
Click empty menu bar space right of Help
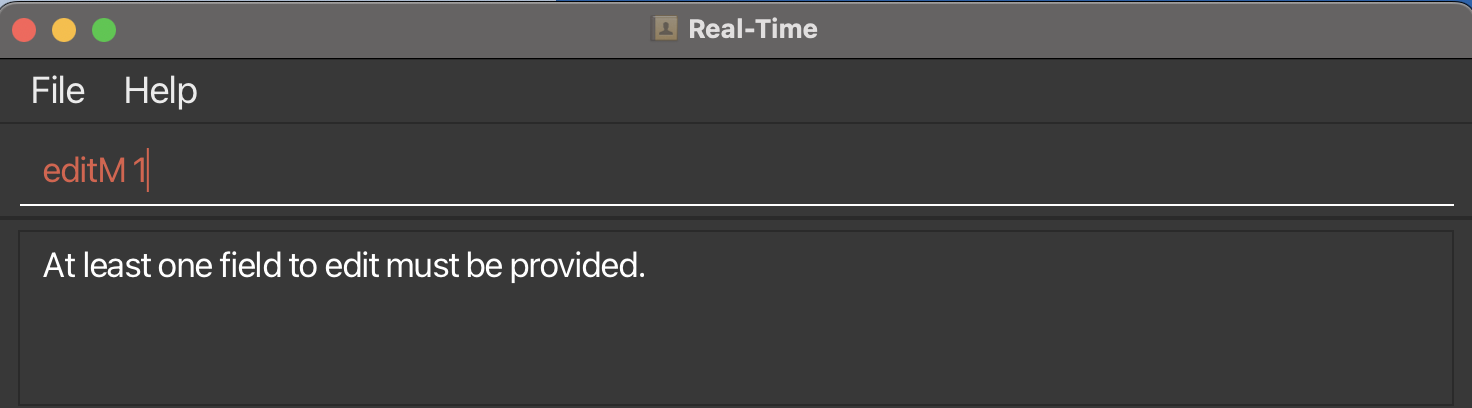tap(830, 91)
